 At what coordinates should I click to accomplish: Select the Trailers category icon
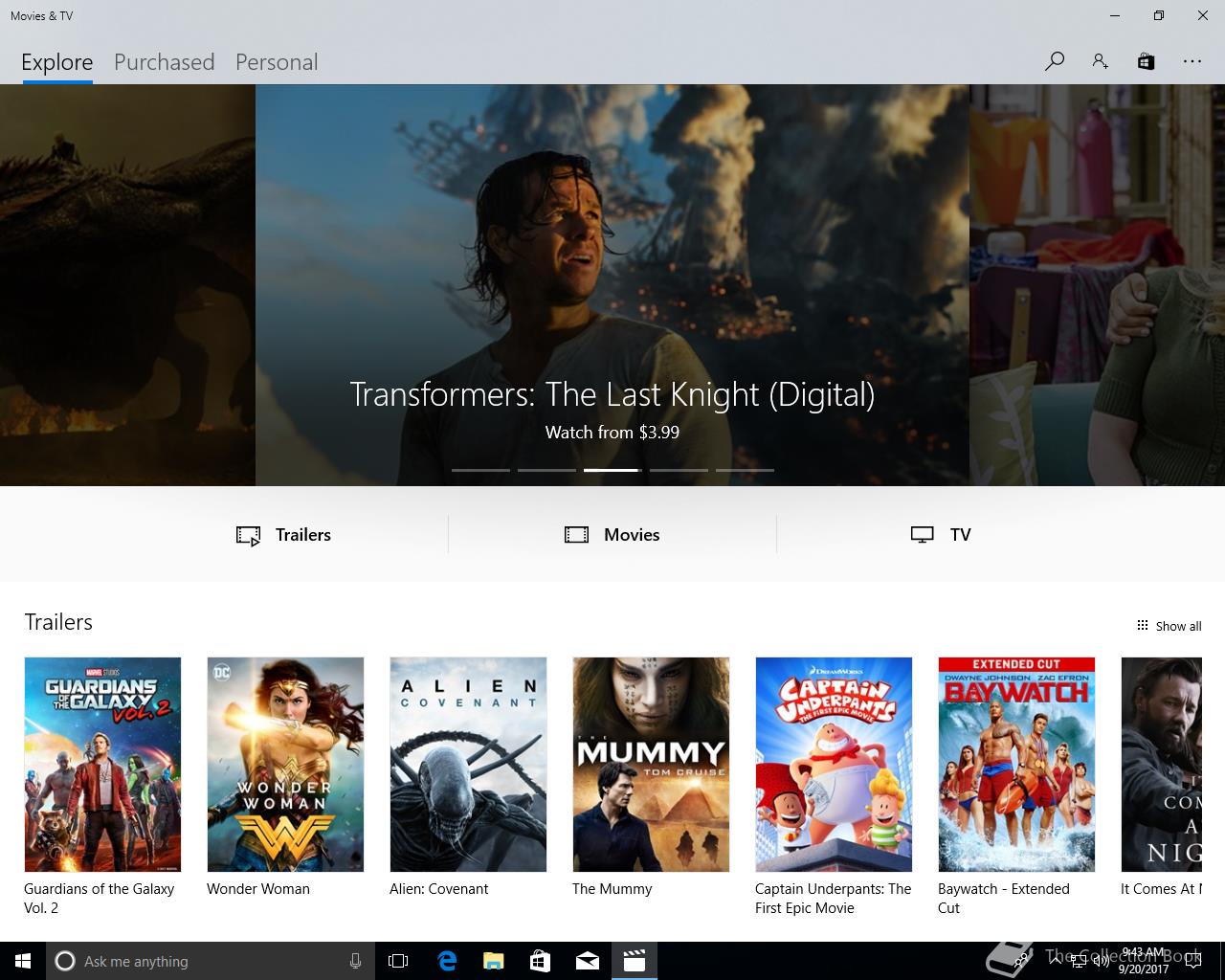tap(248, 535)
